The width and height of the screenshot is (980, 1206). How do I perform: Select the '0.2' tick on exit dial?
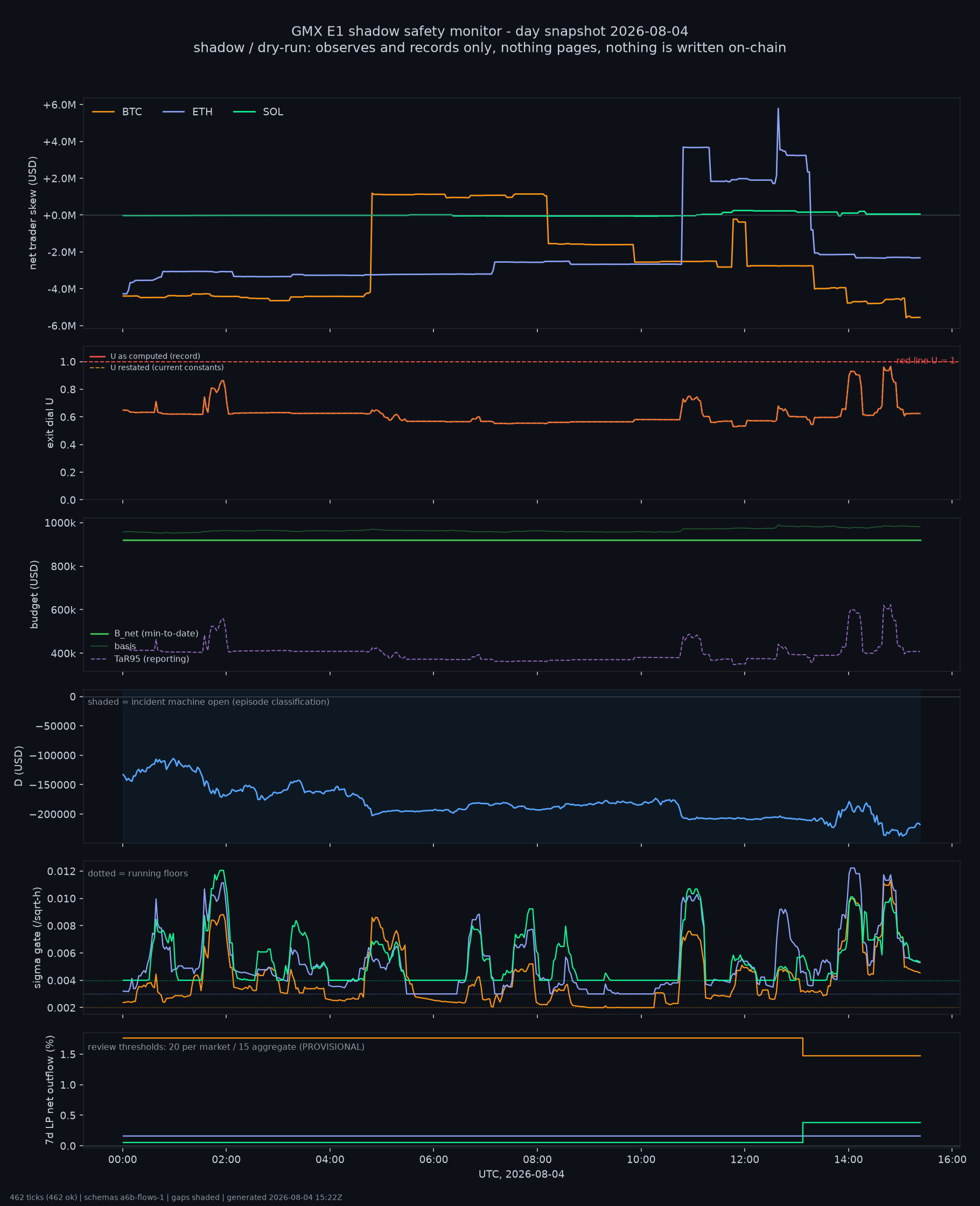pyautogui.click(x=68, y=472)
